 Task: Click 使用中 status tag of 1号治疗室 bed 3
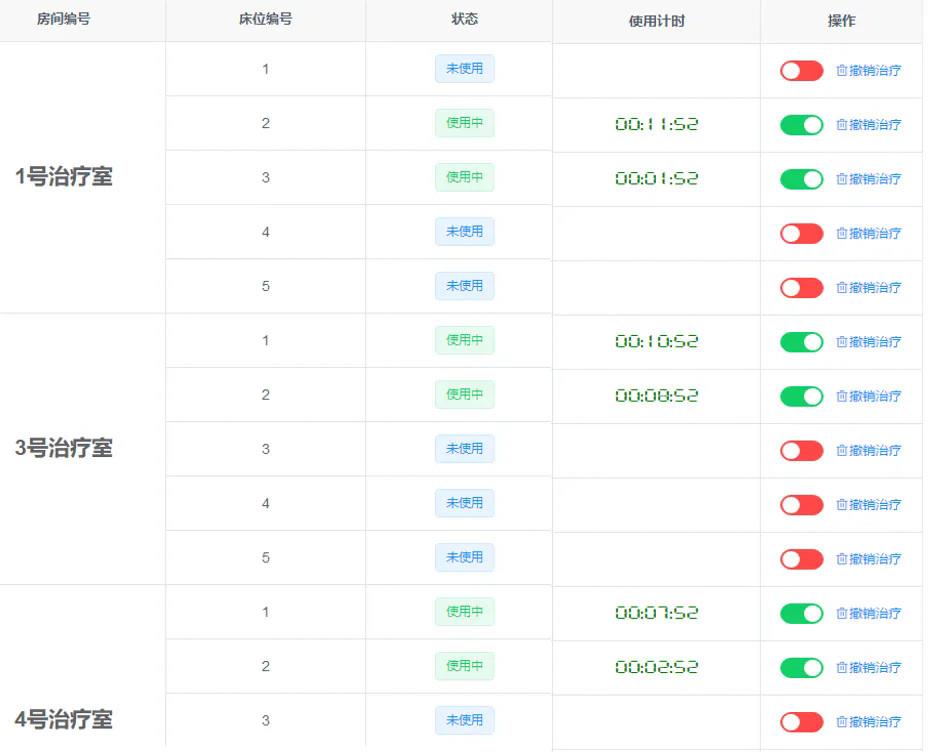click(x=464, y=178)
